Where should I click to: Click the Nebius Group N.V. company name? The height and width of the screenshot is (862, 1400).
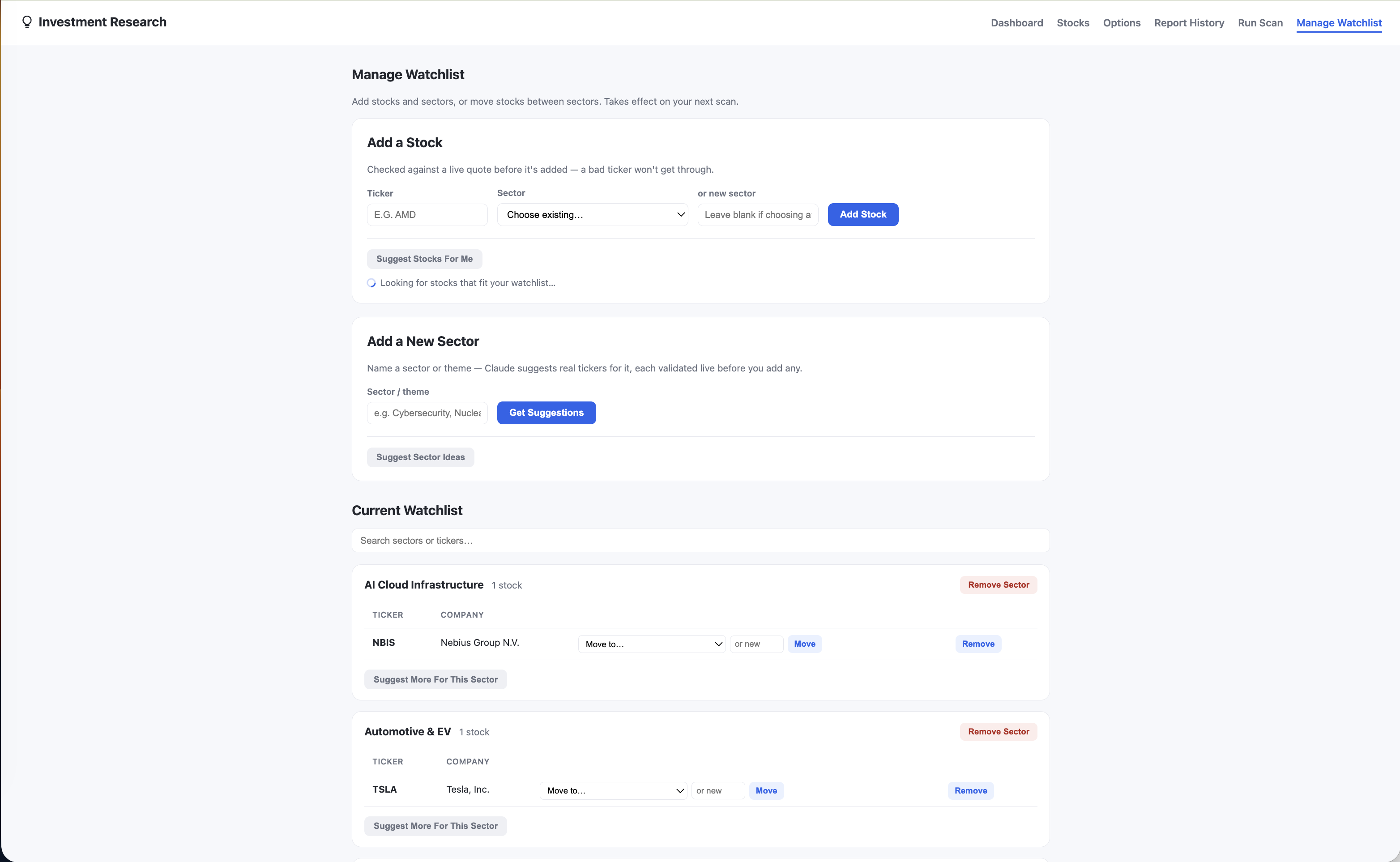pyautogui.click(x=479, y=643)
